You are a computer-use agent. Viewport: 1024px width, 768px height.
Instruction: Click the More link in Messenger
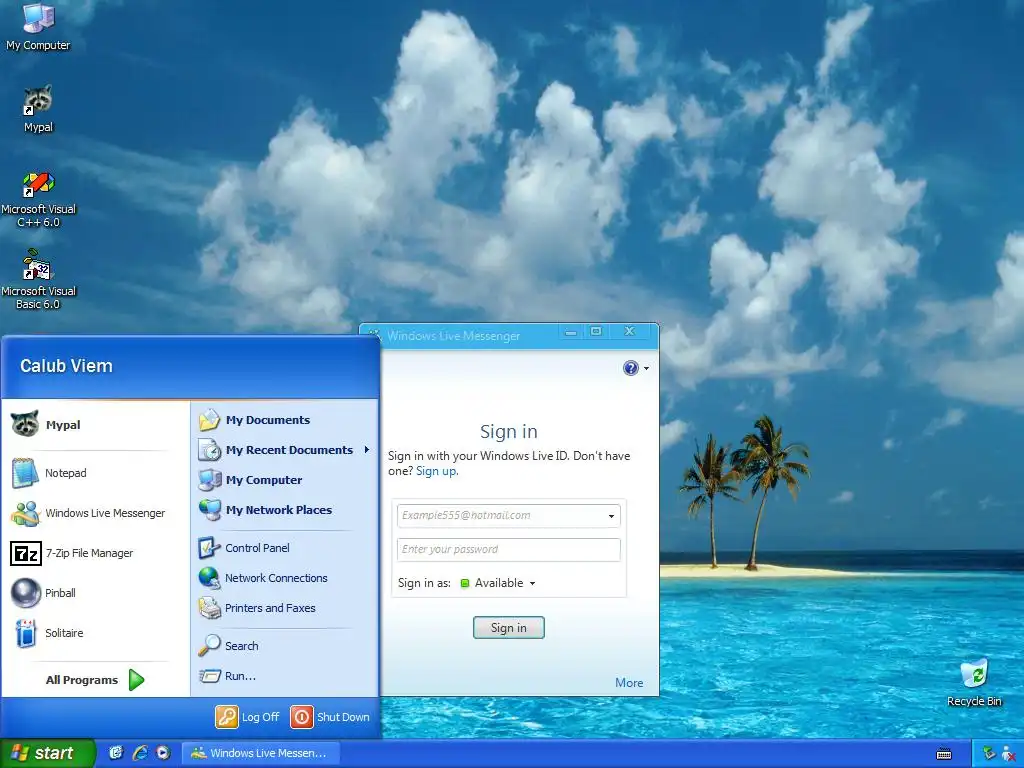click(x=629, y=682)
